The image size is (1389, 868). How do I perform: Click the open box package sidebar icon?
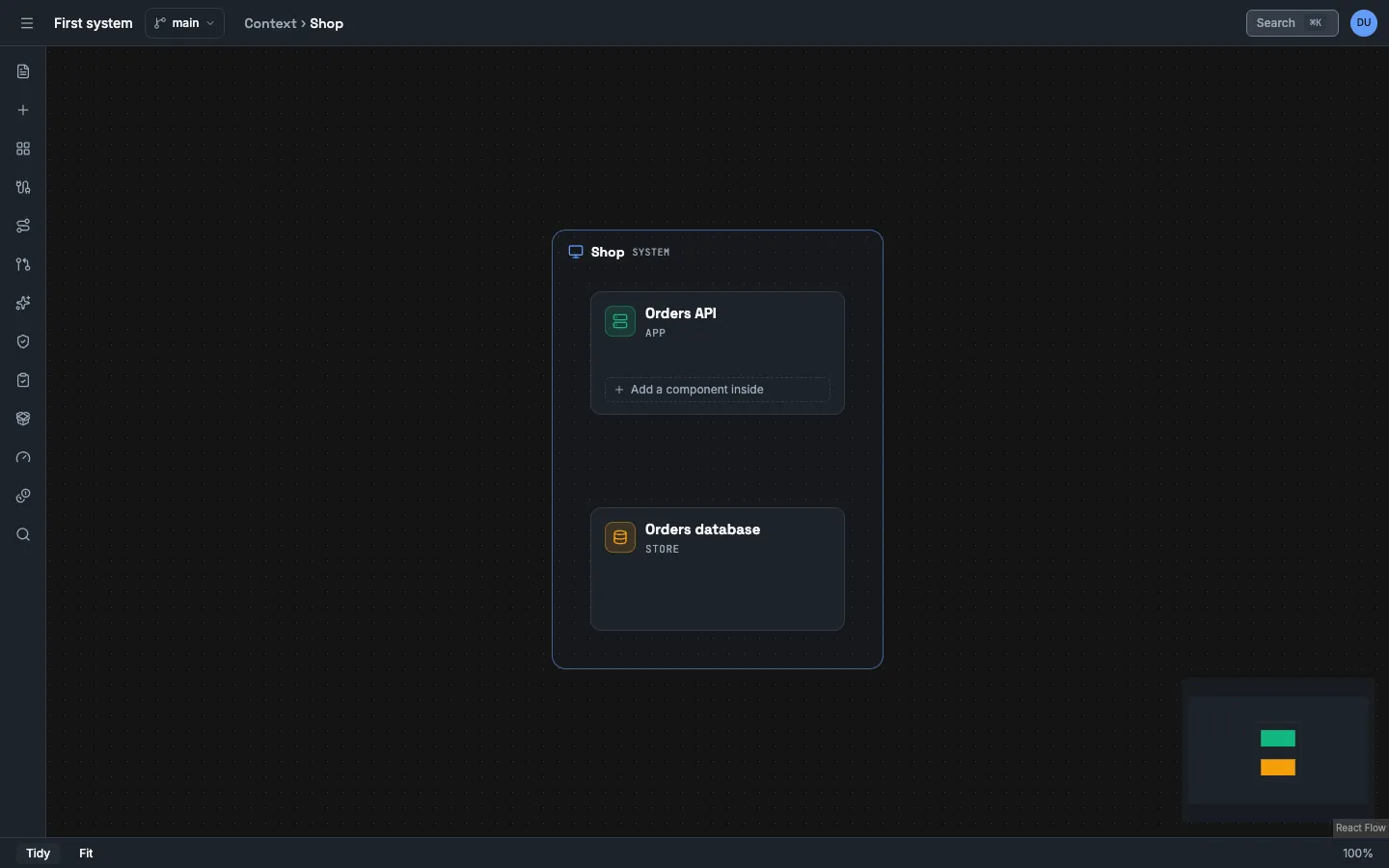(x=23, y=419)
